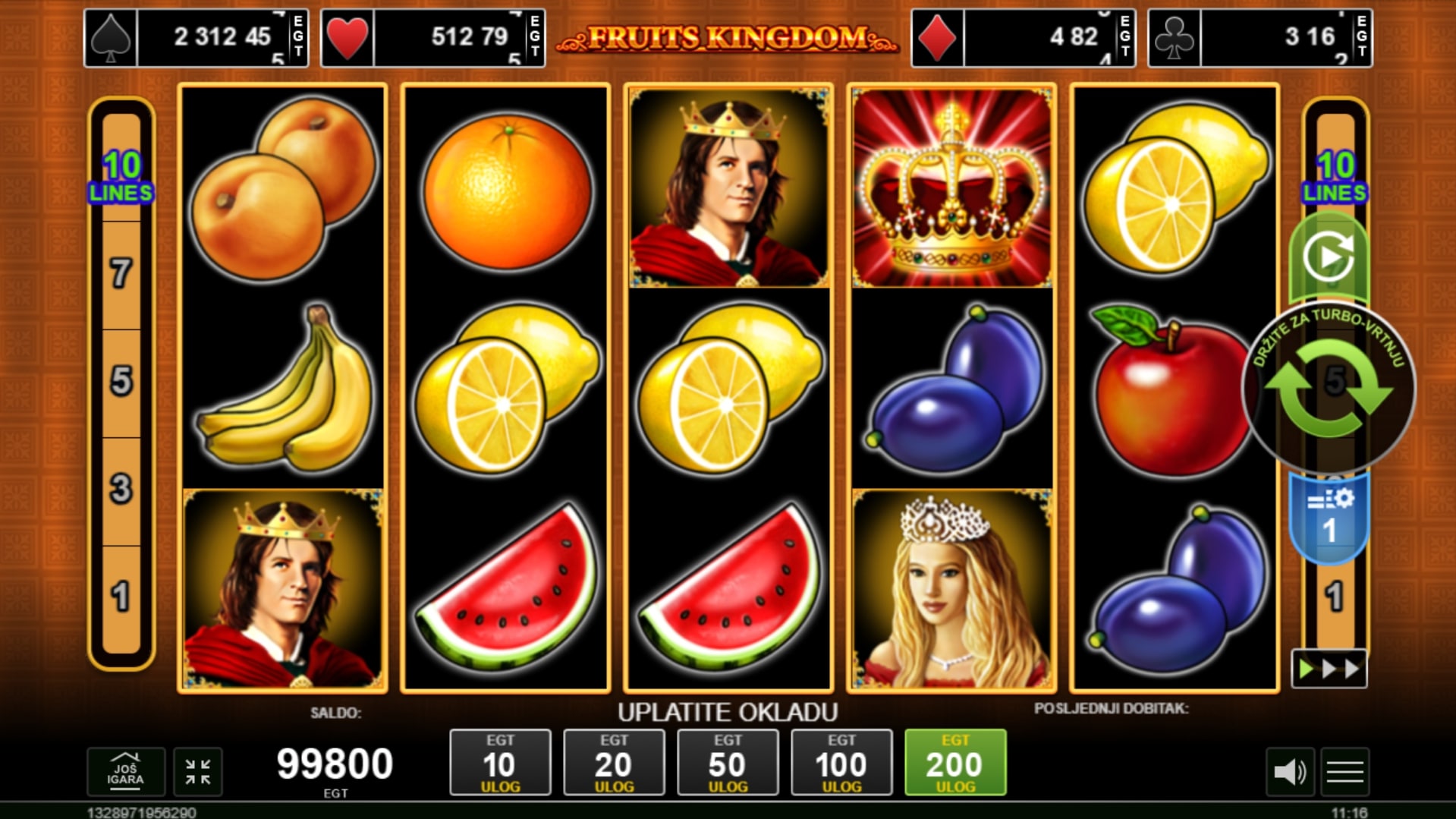Open the spade jackpot counter

(197, 37)
